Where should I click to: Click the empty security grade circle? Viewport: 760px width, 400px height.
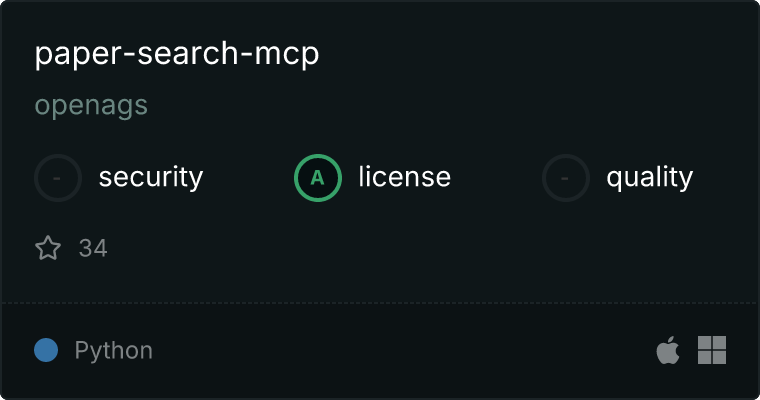(58, 178)
